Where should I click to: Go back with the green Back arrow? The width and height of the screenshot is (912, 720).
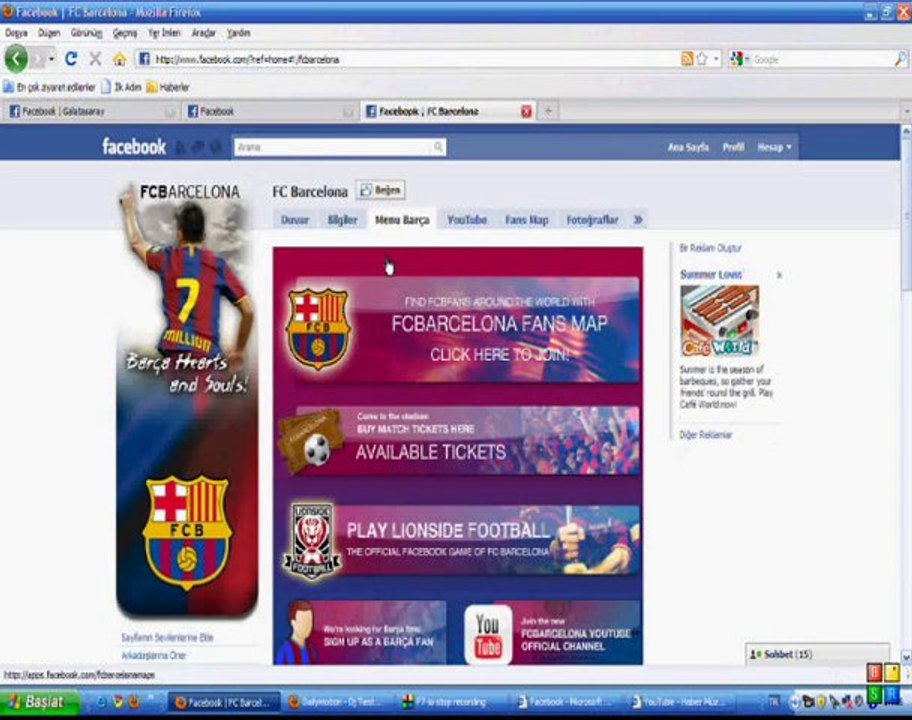(x=16, y=59)
